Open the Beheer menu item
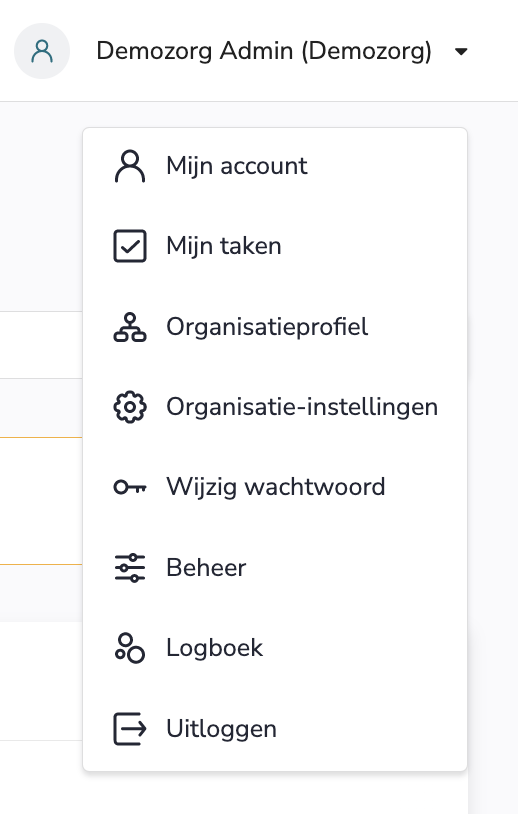The width and height of the screenshot is (518, 814). point(275,567)
